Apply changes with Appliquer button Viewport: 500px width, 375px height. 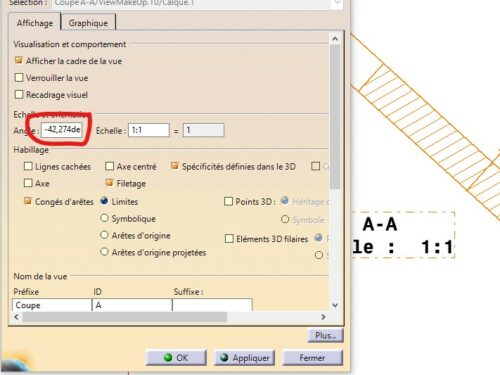click(244, 358)
